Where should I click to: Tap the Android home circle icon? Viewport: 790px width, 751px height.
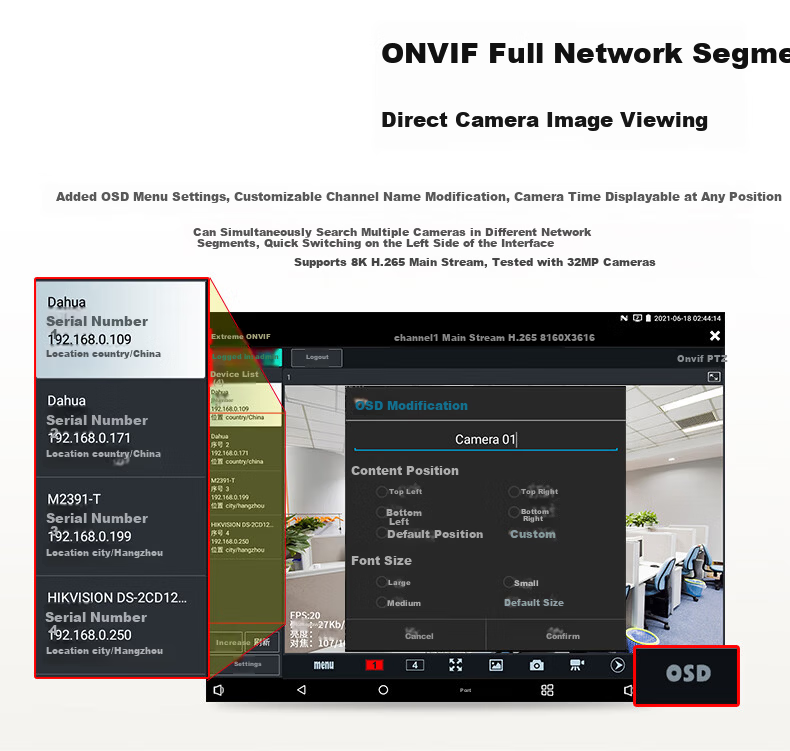pos(383,690)
